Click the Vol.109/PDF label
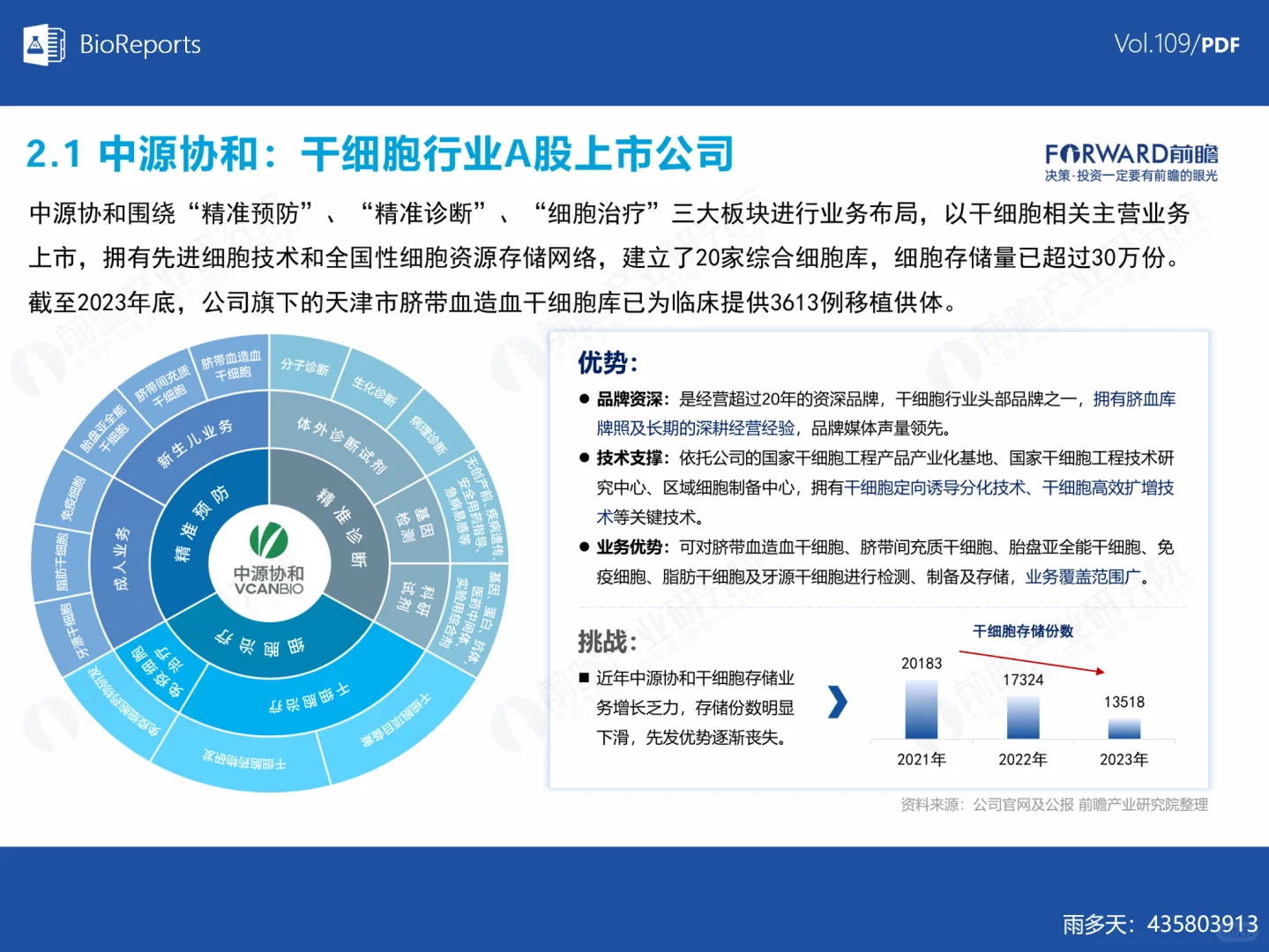This screenshot has height=952, width=1269. 1177,44
